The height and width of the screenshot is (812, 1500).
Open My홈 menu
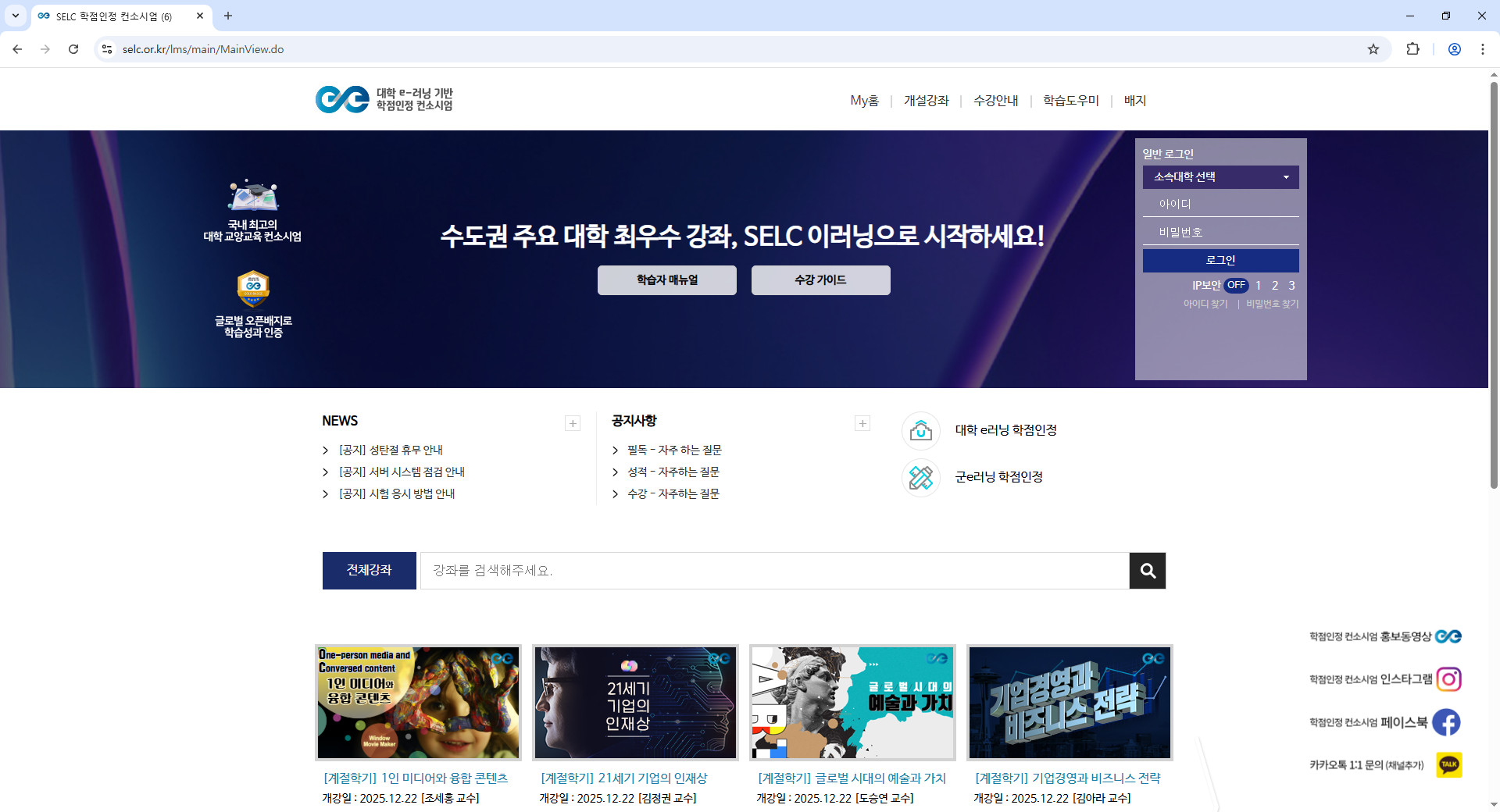pyautogui.click(x=864, y=101)
